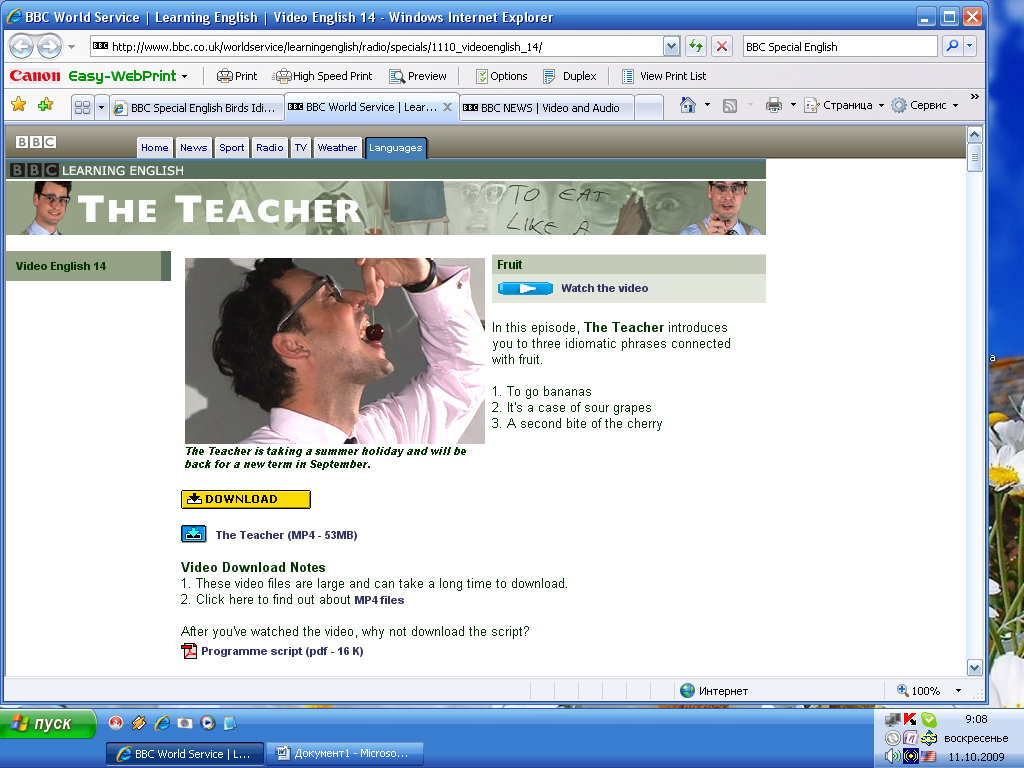Expand the printer options dropdown arrow
The height and width of the screenshot is (768, 1024).
point(793,104)
